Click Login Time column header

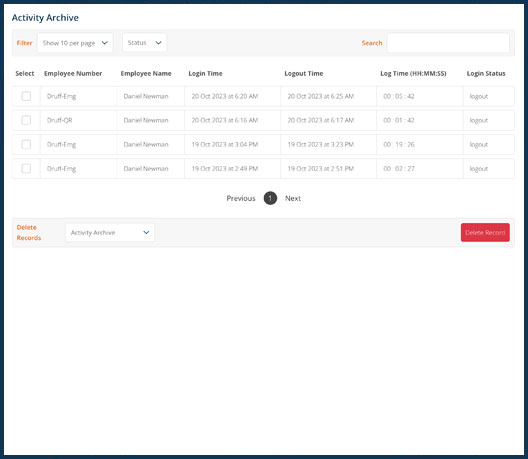pyautogui.click(x=205, y=73)
